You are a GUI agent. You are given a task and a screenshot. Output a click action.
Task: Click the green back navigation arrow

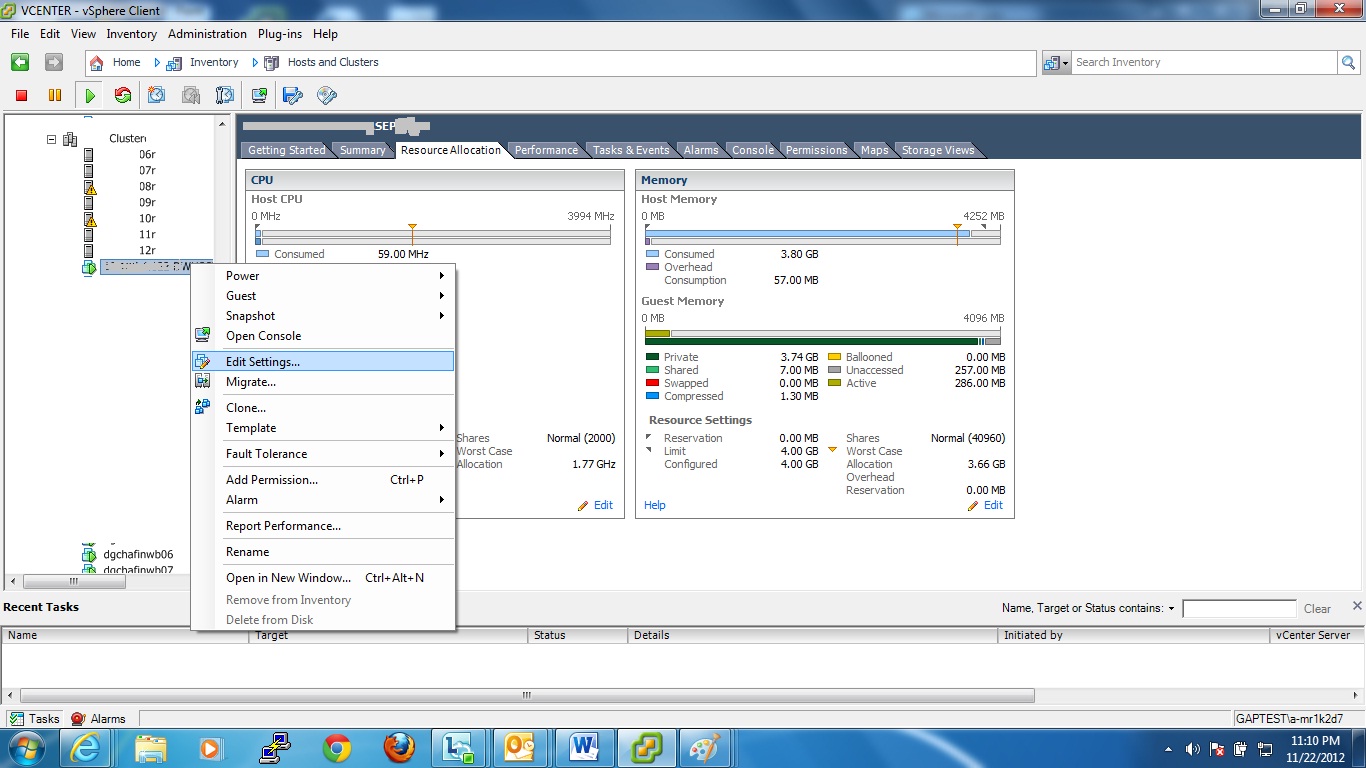click(20, 62)
